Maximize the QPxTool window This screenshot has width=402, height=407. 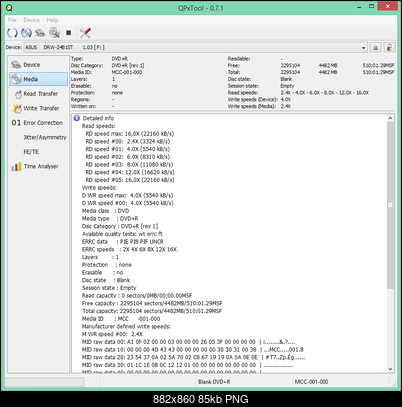371,7
